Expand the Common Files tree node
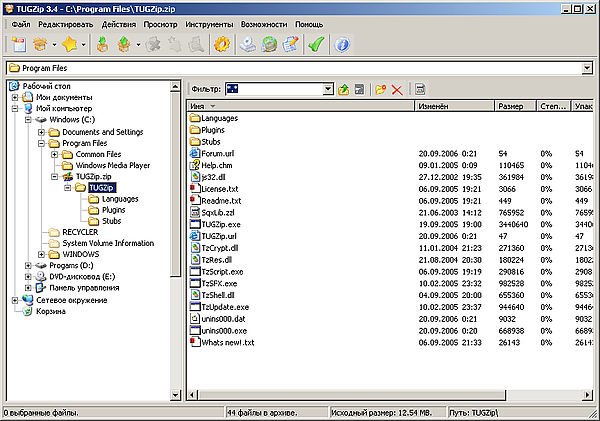 (54, 154)
